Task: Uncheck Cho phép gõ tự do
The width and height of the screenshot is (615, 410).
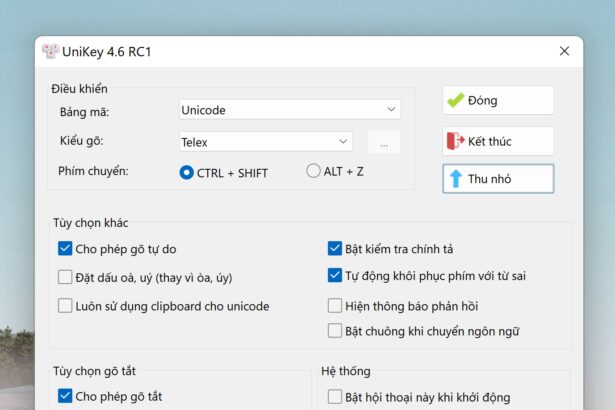Action: point(65,249)
